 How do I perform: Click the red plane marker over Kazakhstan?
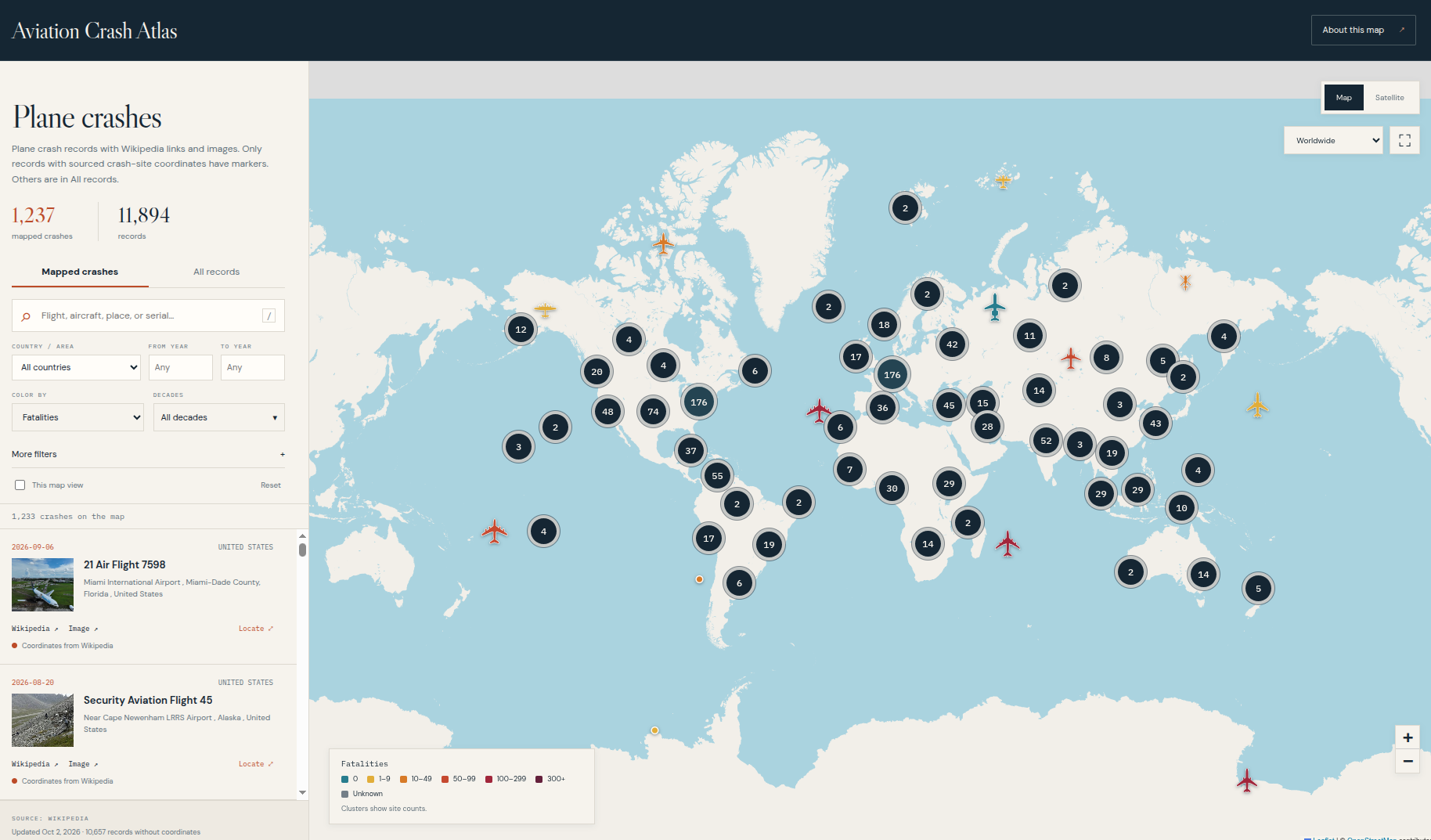tap(1070, 359)
